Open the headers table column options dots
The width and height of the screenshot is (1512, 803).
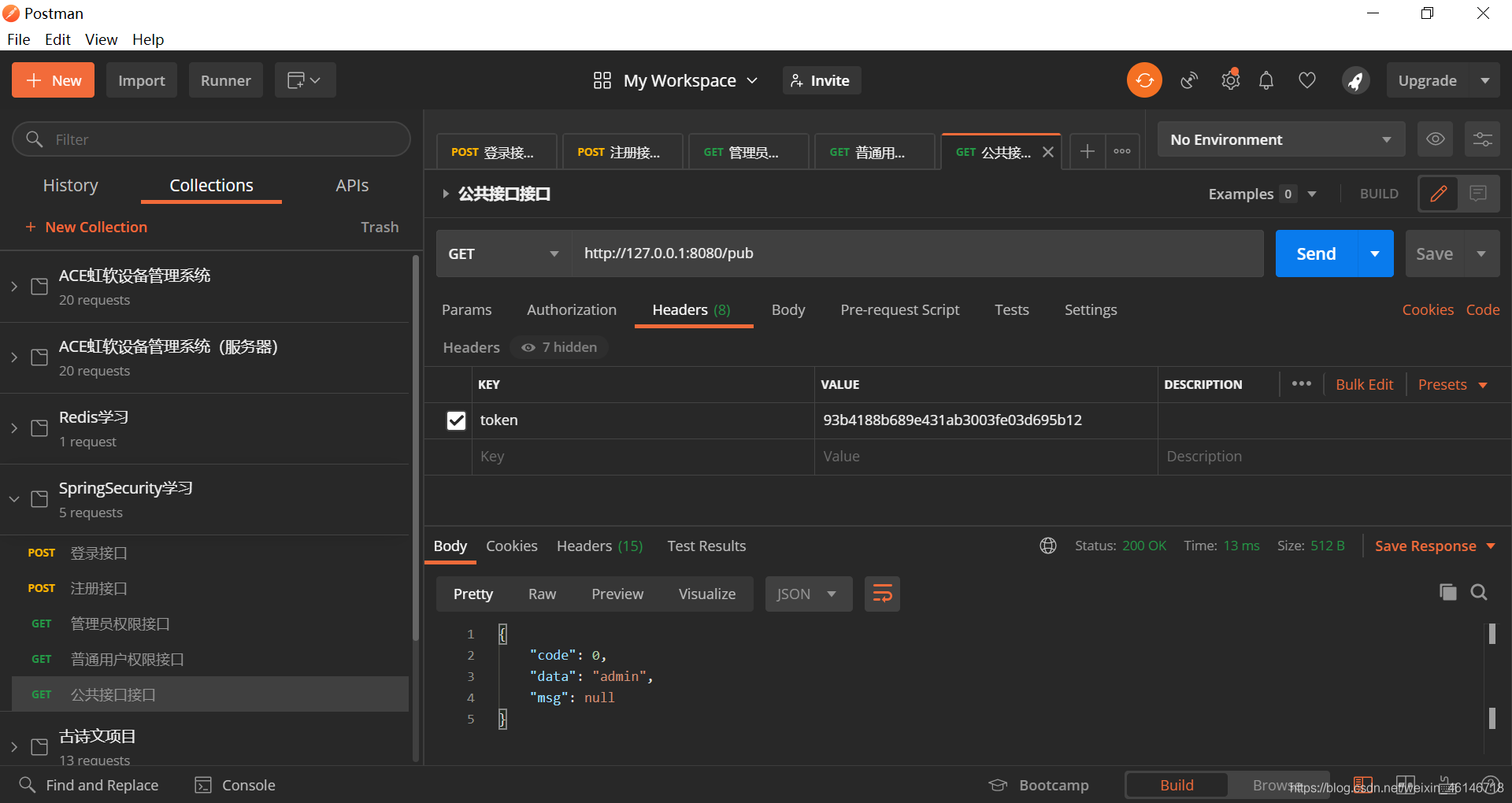click(1302, 384)
